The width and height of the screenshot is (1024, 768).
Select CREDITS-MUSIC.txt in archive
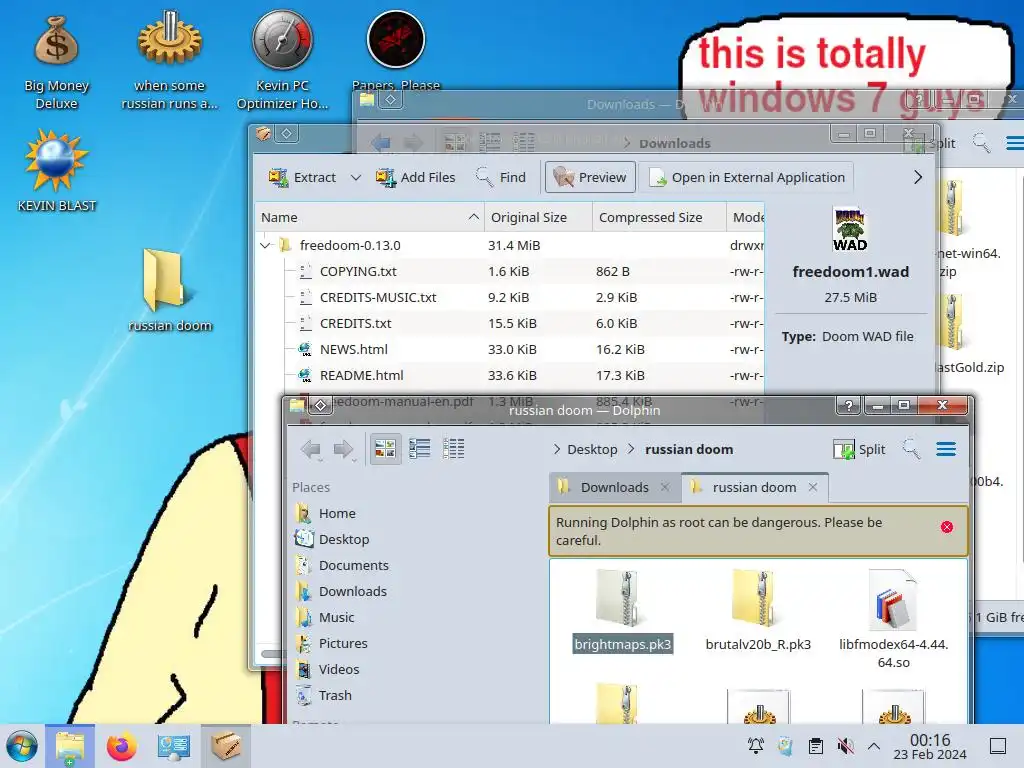click(x=377, y=297)
